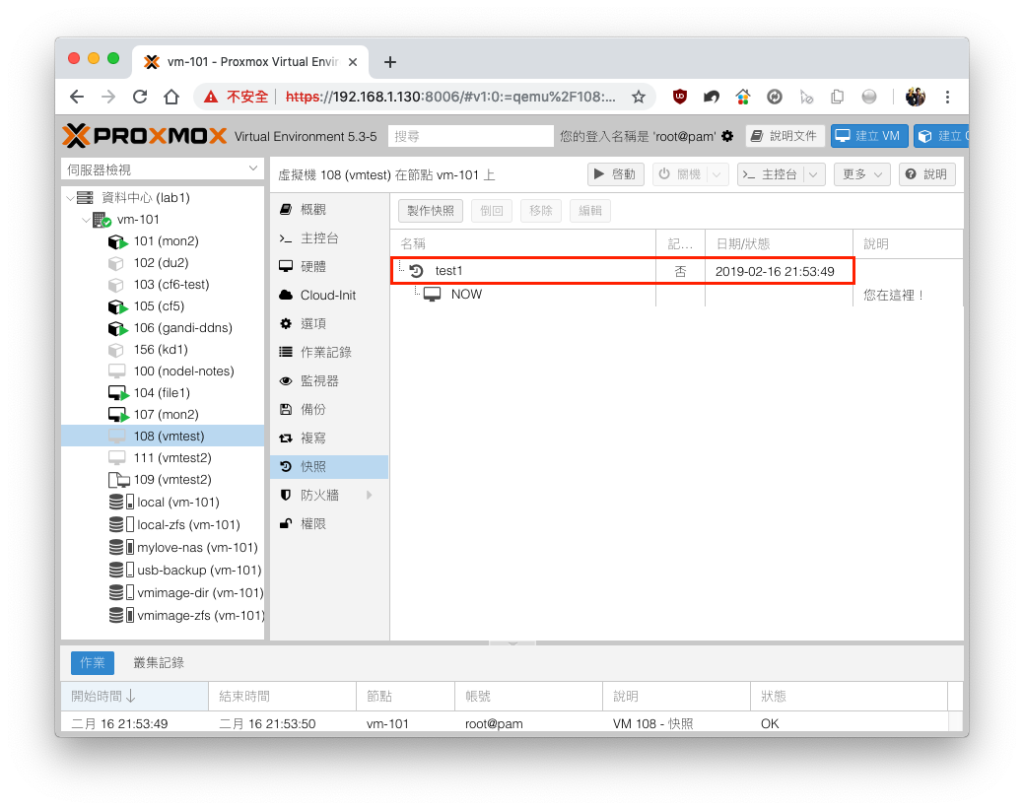Open the uBlock Origin shield extension
The height and width of the screenshot is (810, 1024).
680,97
